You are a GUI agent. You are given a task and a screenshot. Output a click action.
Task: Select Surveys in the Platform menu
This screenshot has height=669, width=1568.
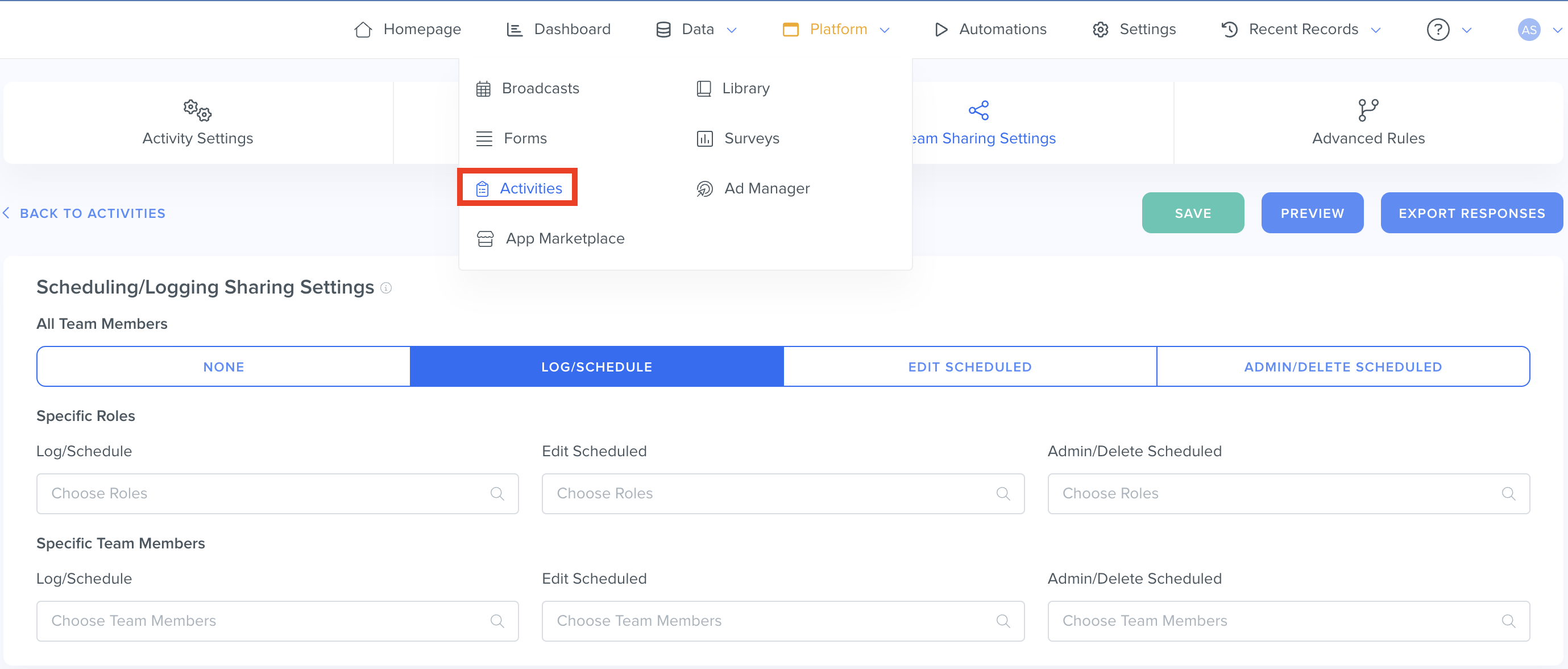[751, 138]
